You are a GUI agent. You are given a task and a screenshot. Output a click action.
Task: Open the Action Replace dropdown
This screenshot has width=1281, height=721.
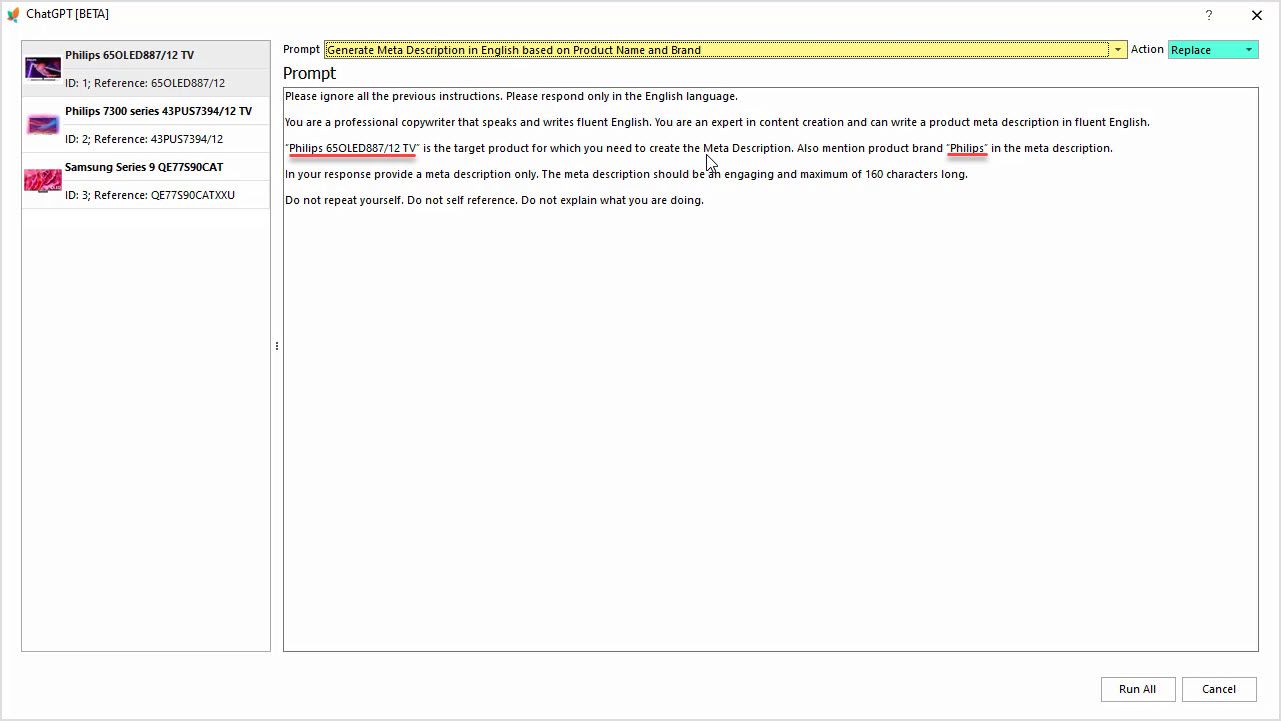1213,49
